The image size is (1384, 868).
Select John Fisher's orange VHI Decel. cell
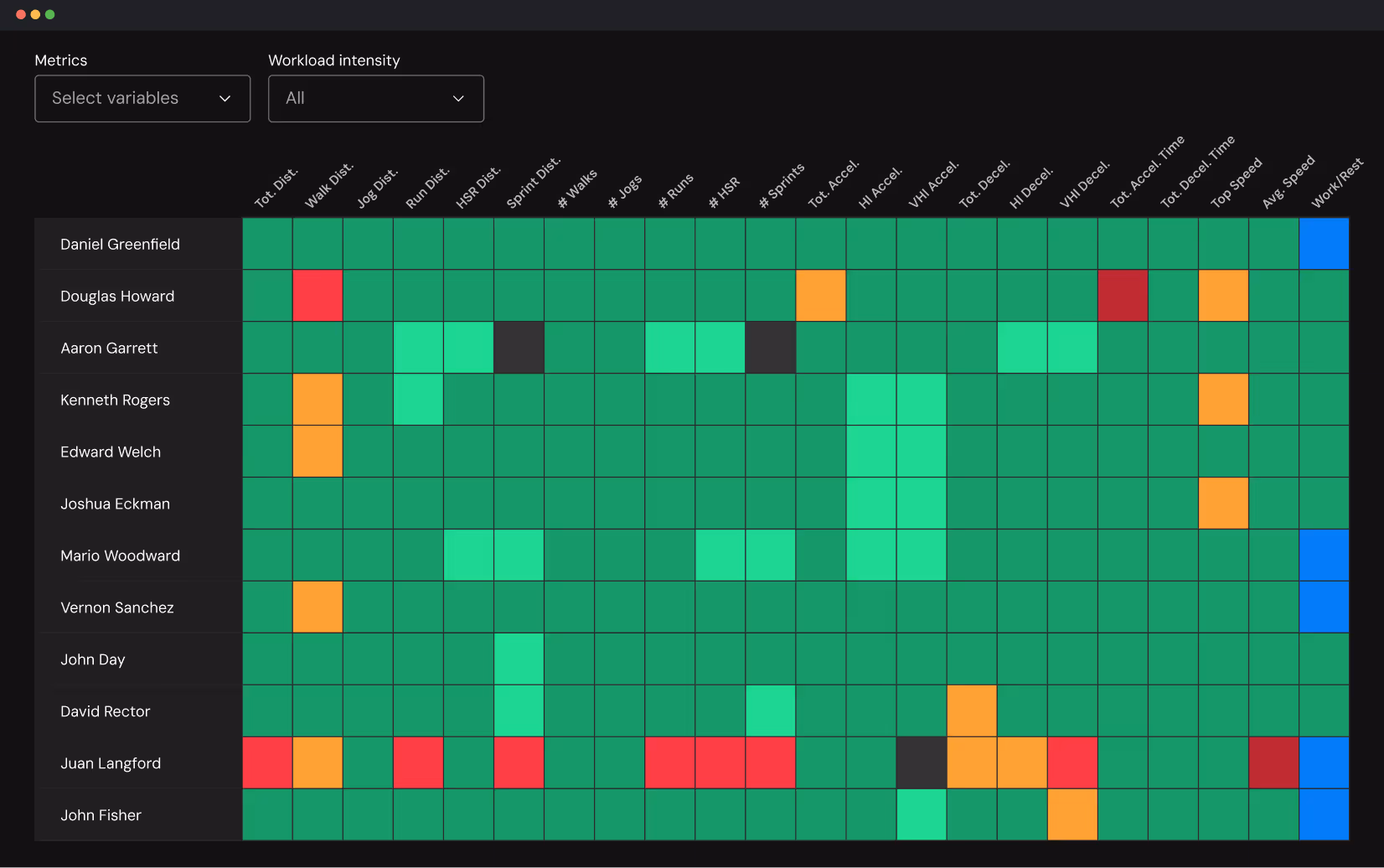(1072, 814)
